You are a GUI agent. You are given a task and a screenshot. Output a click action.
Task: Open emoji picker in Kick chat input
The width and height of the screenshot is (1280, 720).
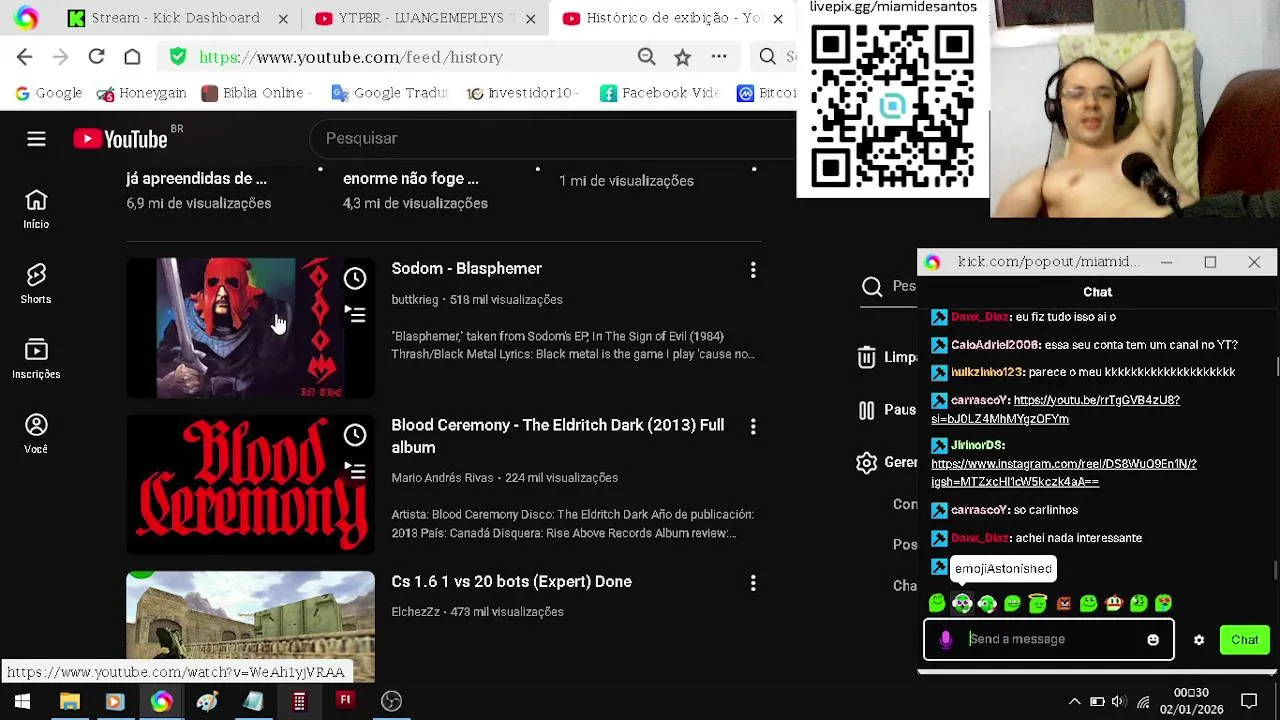click(1153, 640)
